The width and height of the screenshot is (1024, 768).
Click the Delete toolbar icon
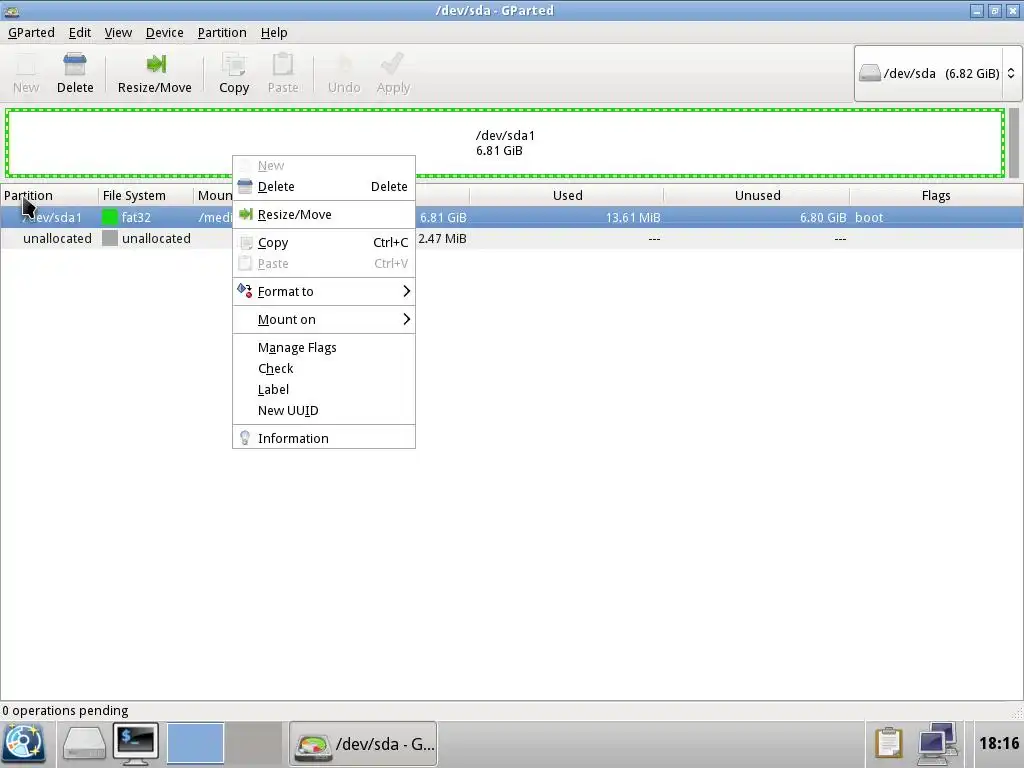(74, 65)
